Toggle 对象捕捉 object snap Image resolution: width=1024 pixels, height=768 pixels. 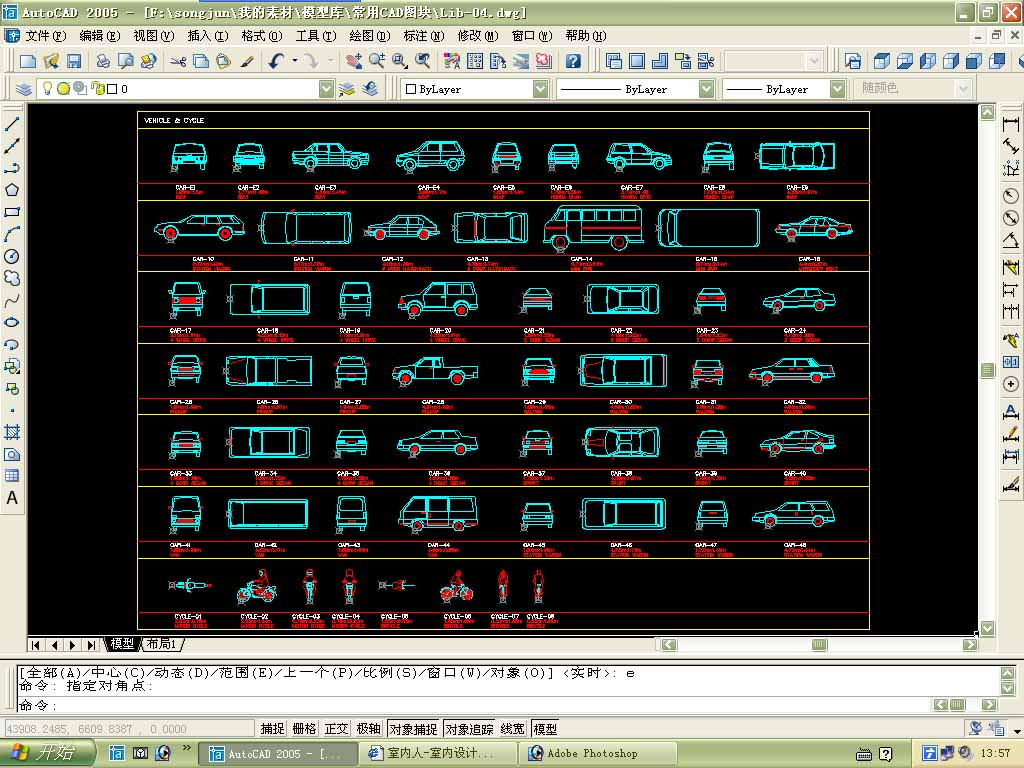pyautogui.click(x=413, y=729)
